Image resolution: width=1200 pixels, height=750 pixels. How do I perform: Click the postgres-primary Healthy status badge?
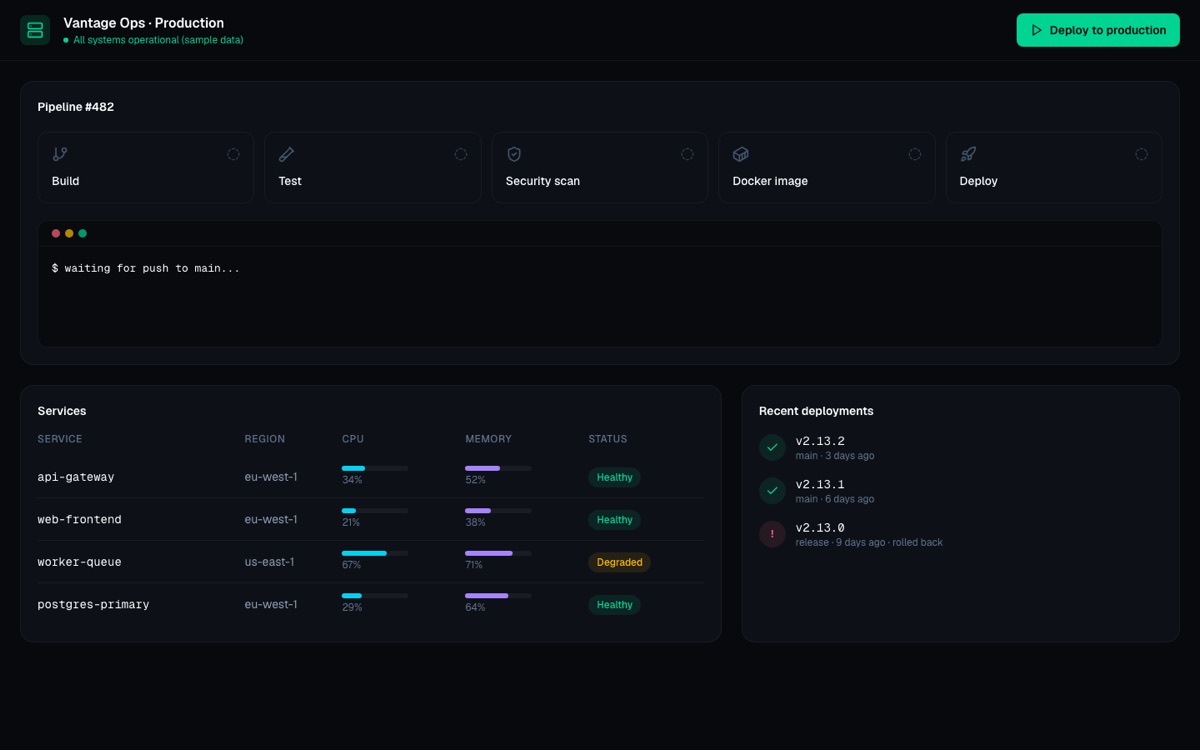(614, 605)
